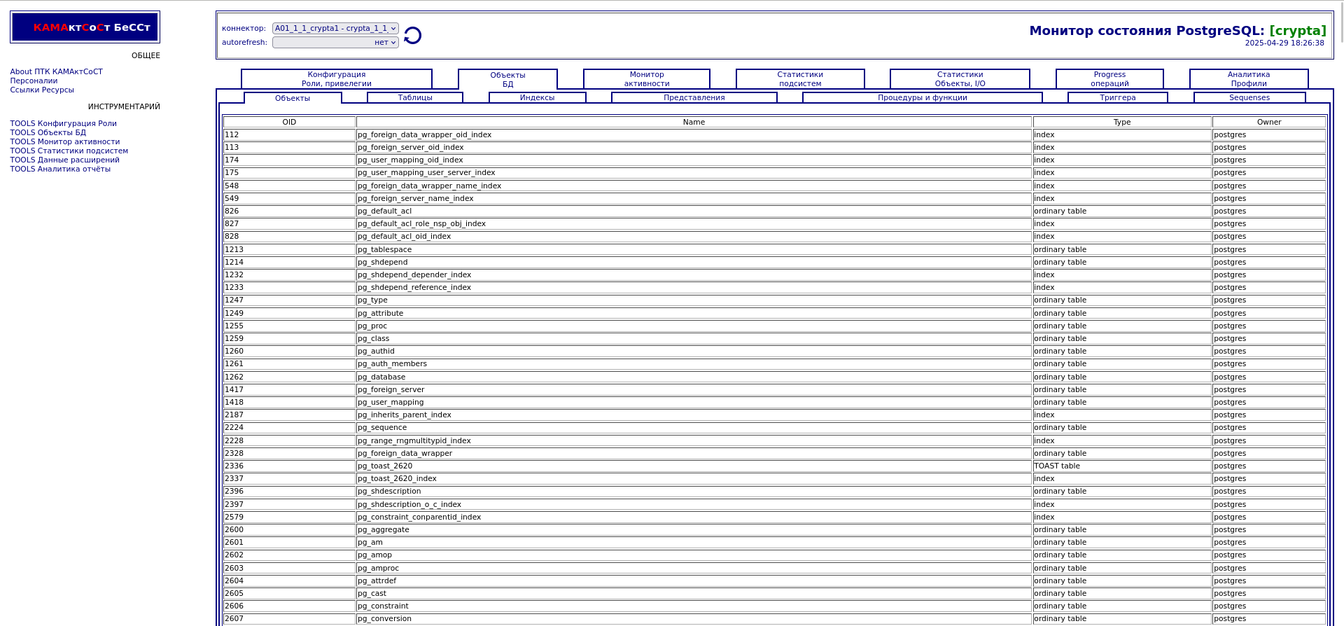This screenshot has height=626, width=1344.
Task: Select the Статистики подсистем tab
Action: pyautogui.click(x=800, y=79)
